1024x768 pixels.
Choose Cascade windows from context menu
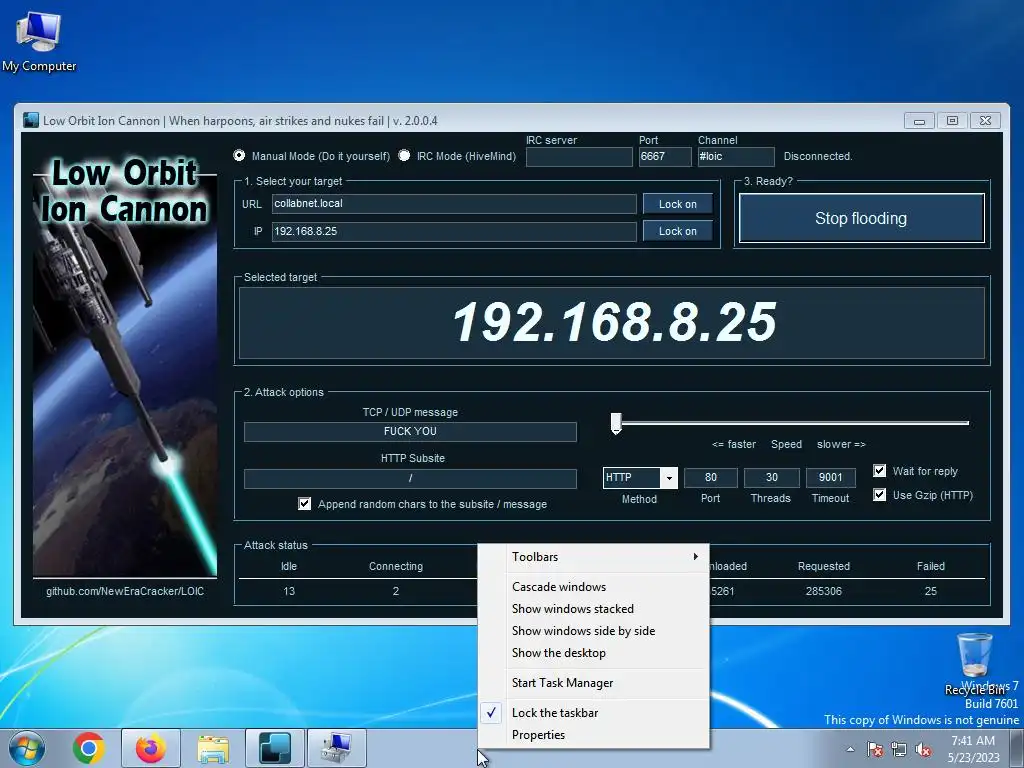pos(594,586)
